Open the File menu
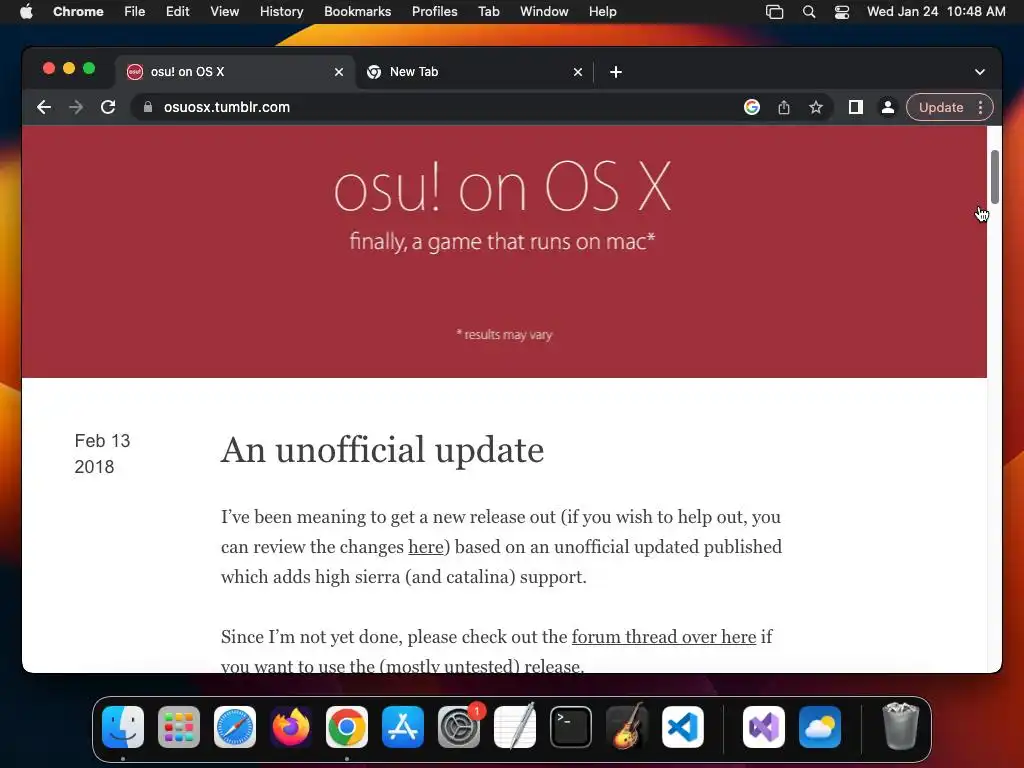1024x768 pixels. tap(135, 12)
